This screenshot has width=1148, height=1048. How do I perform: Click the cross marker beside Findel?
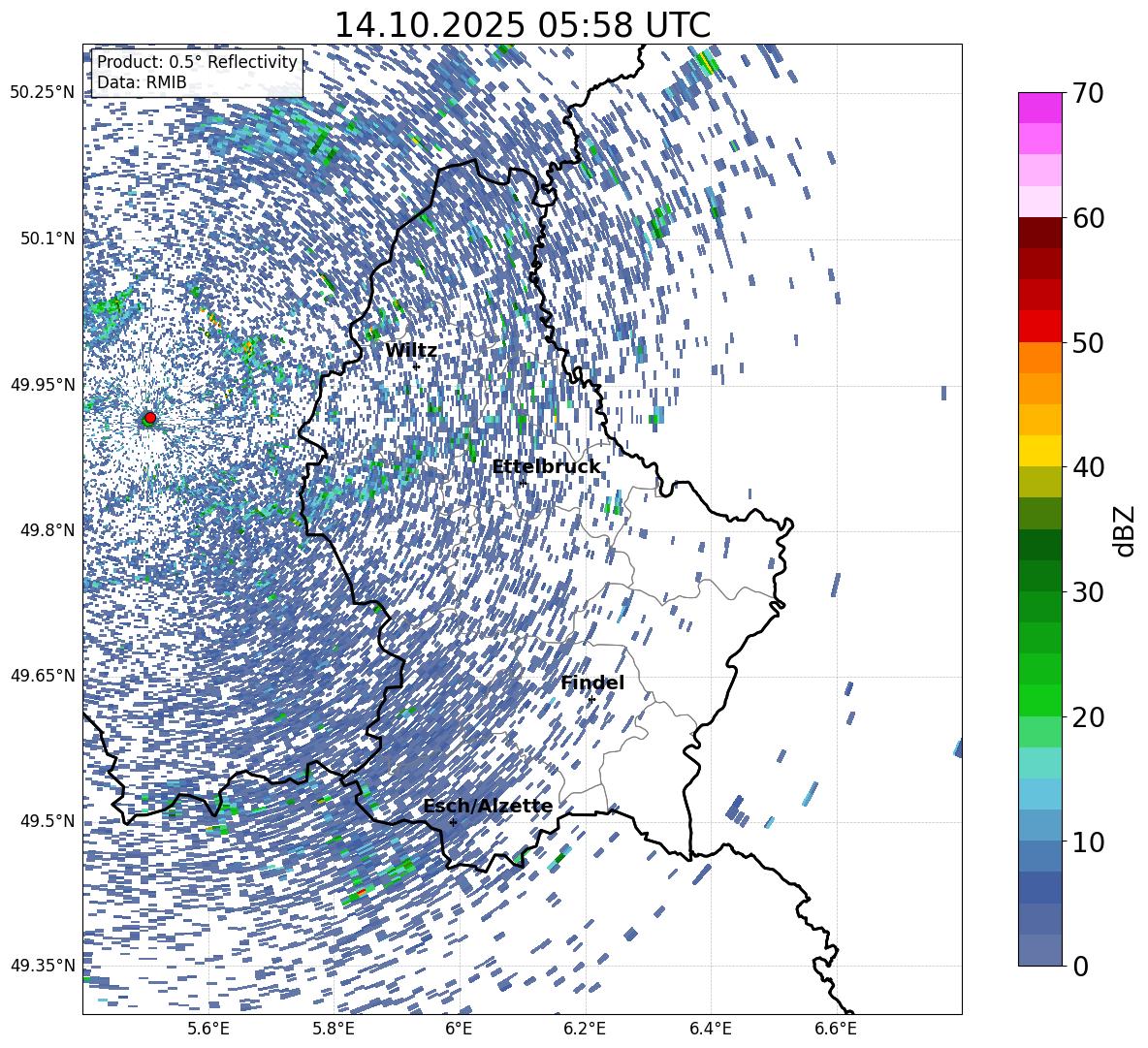(x=591, y=700)
